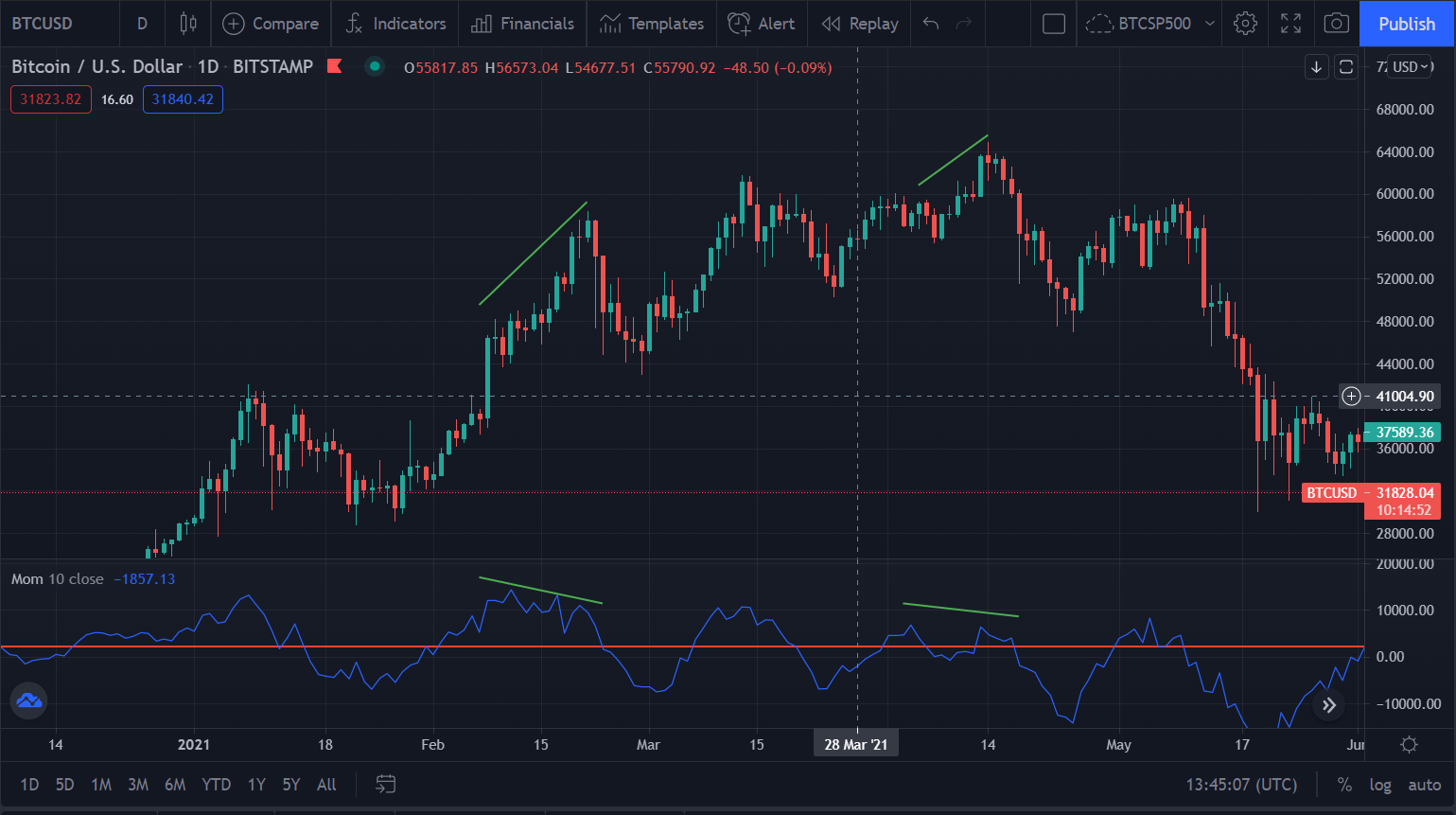The height and width of the screenshot is (815, 1456).
Task: Open the D interval selector
Action: pyautogui.click(x=142, y=24)
